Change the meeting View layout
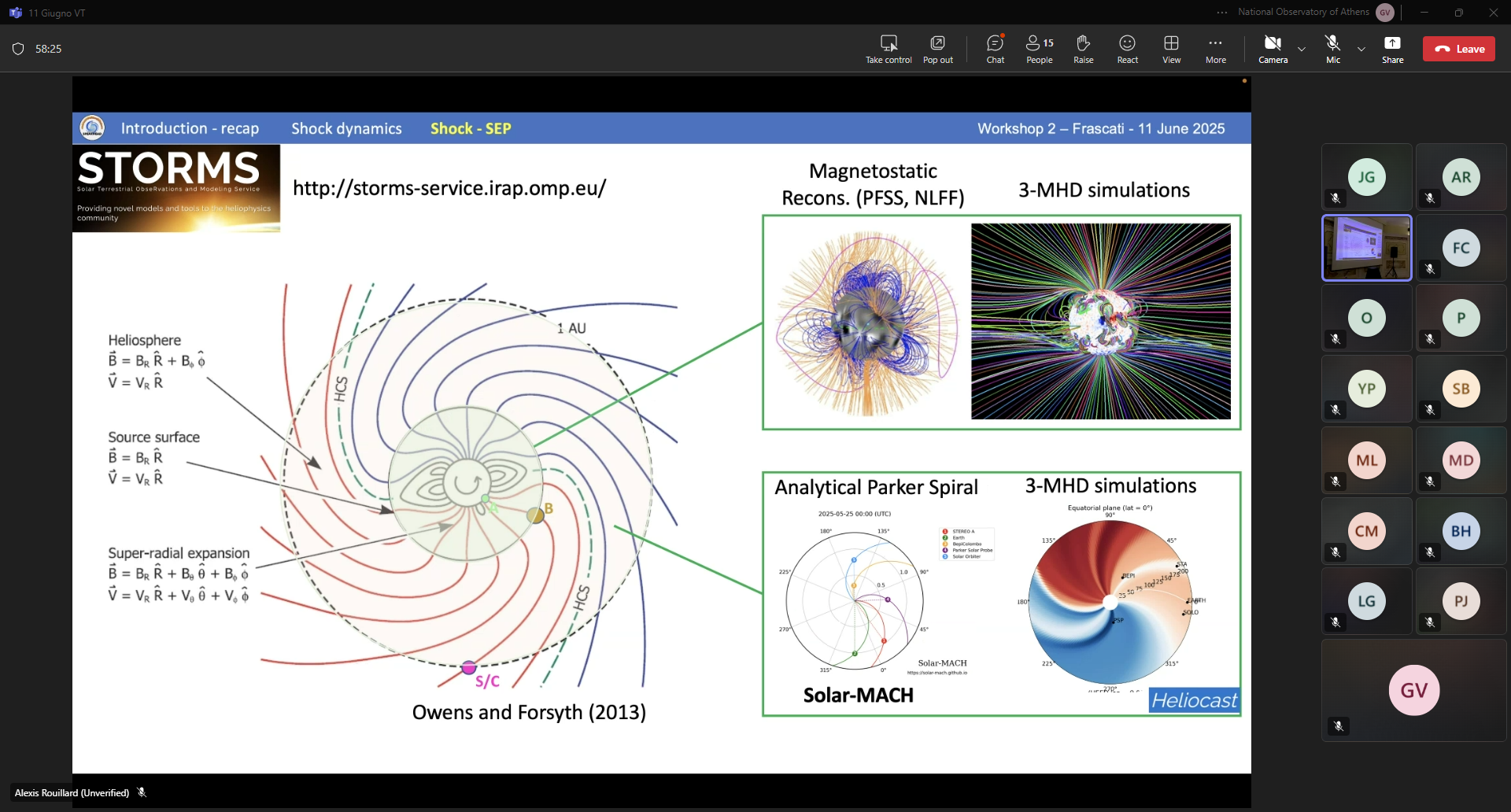 (1172, 49)
